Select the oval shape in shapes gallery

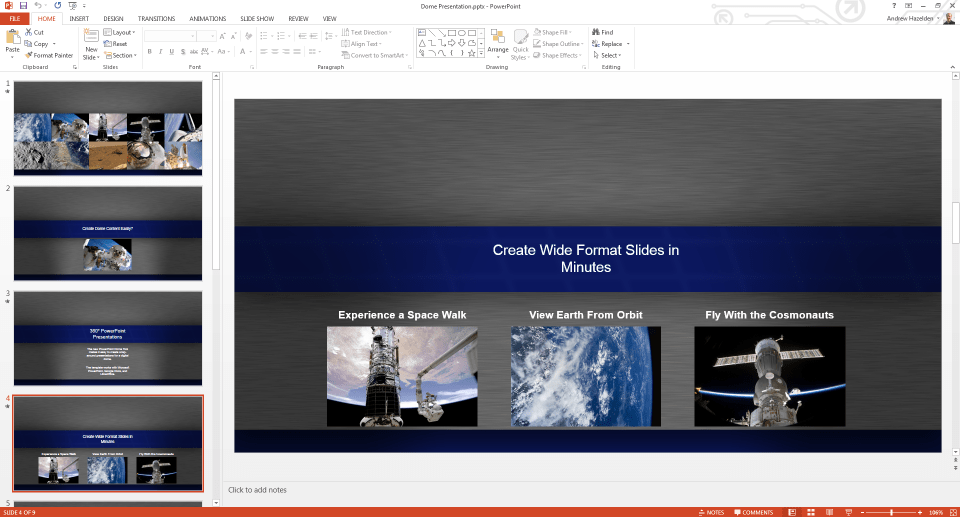(x=462, y=33)
